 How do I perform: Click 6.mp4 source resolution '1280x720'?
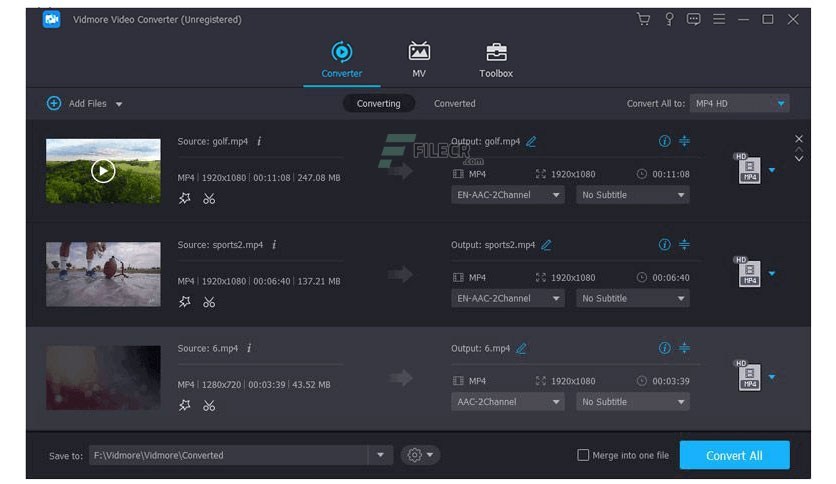tap(221, 384)
